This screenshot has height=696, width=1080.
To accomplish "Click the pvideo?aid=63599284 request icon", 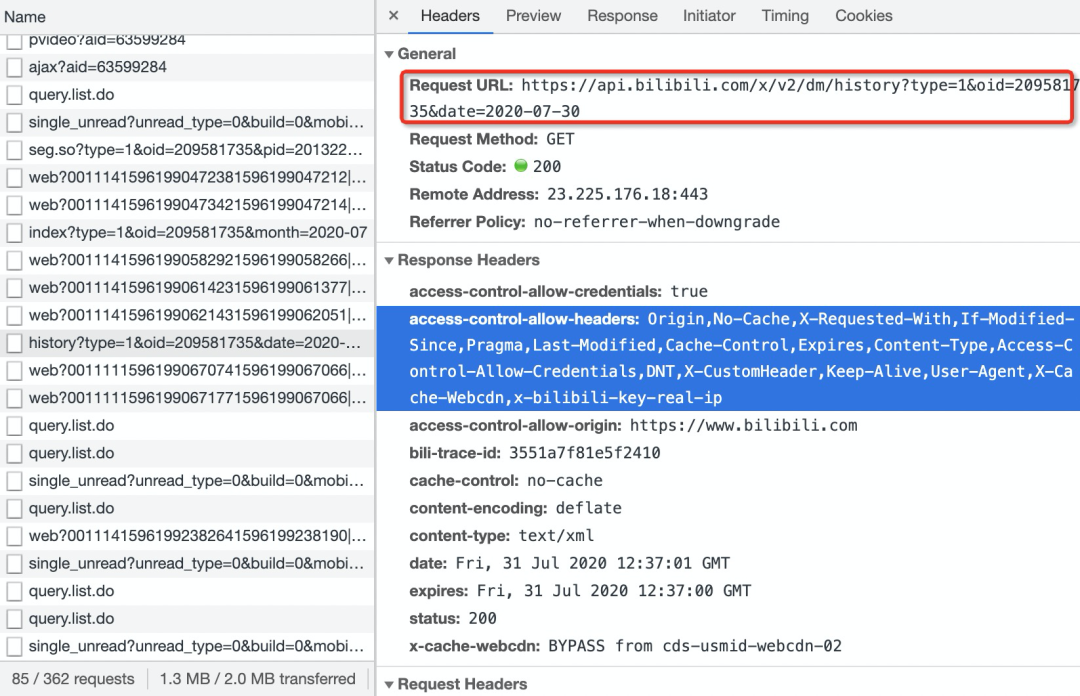I will (14, 41).
